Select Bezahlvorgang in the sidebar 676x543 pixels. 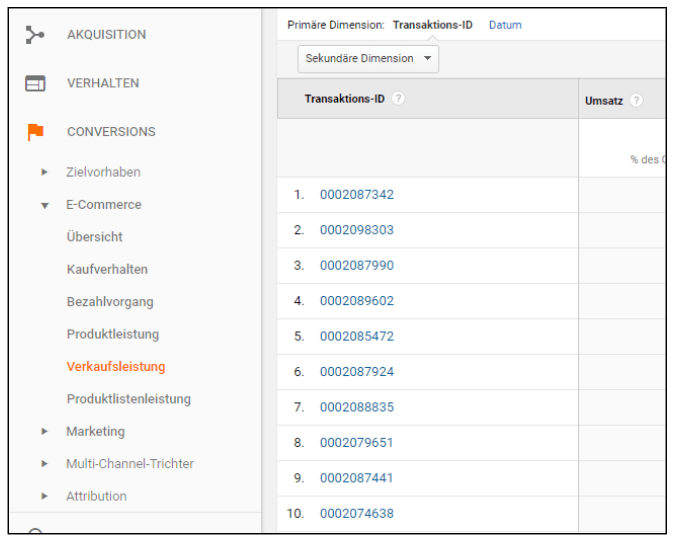tap(110, 302)
